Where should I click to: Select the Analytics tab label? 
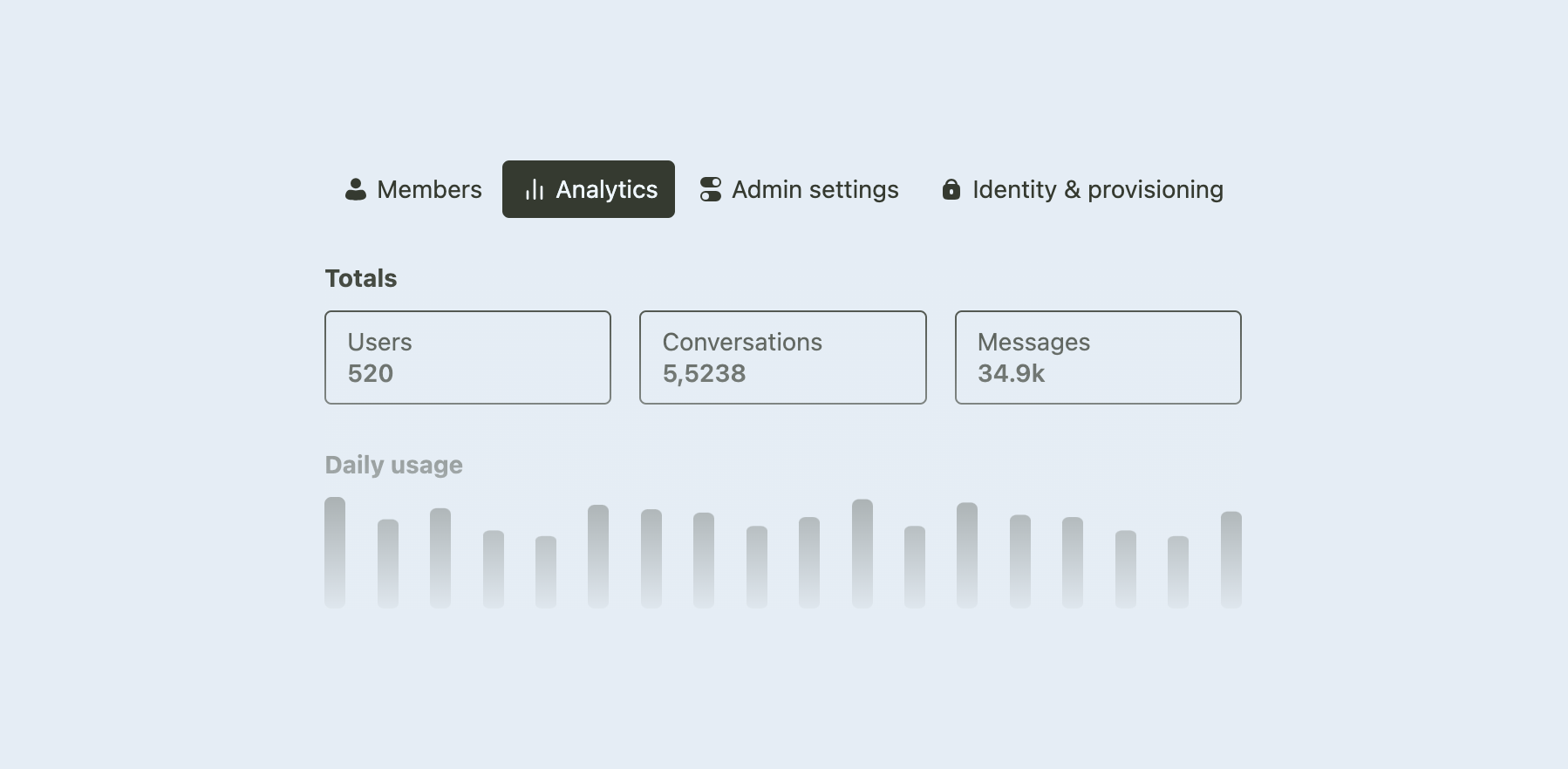coord(607,189)
